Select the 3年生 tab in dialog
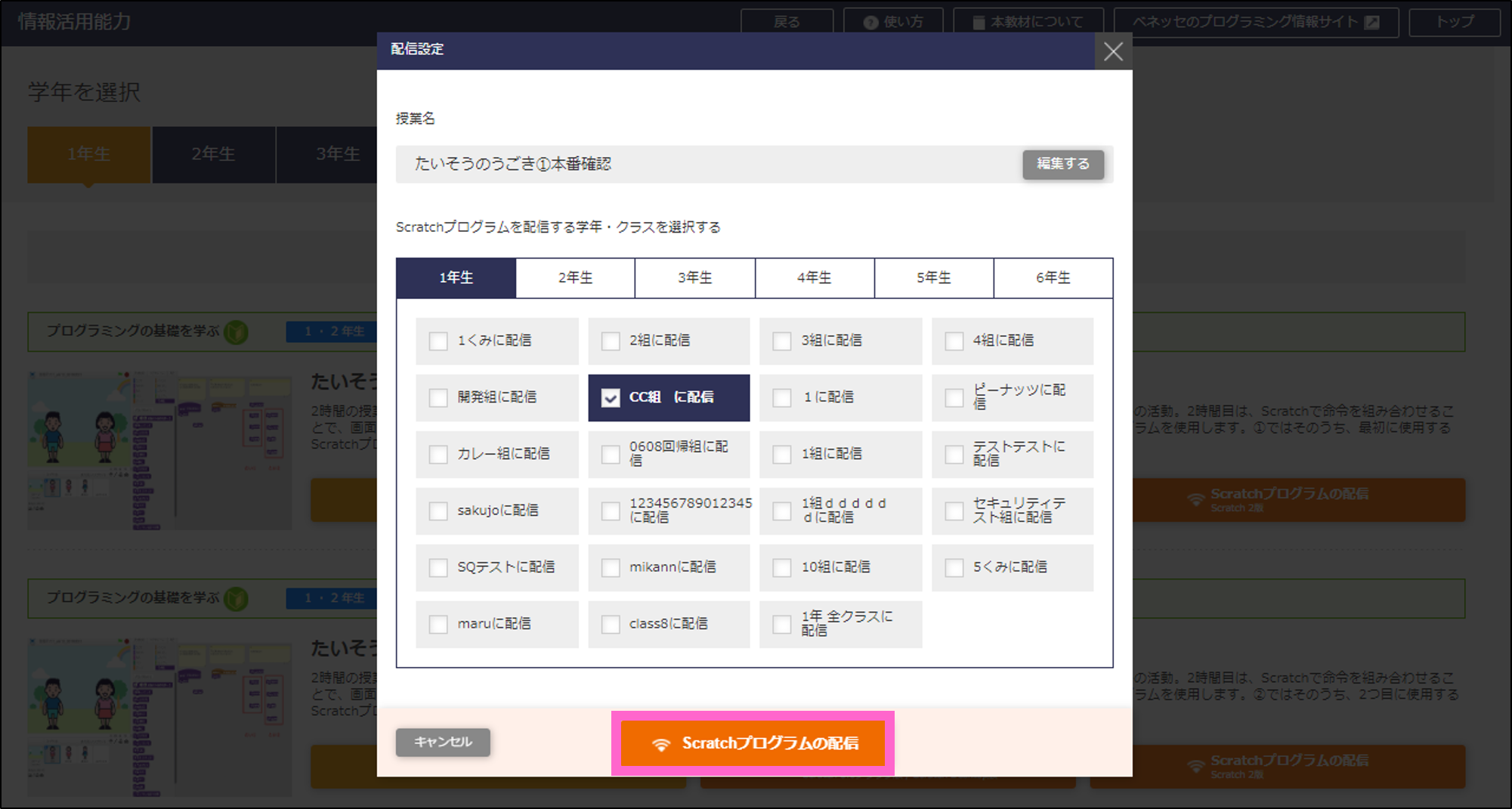 [694, 278]
